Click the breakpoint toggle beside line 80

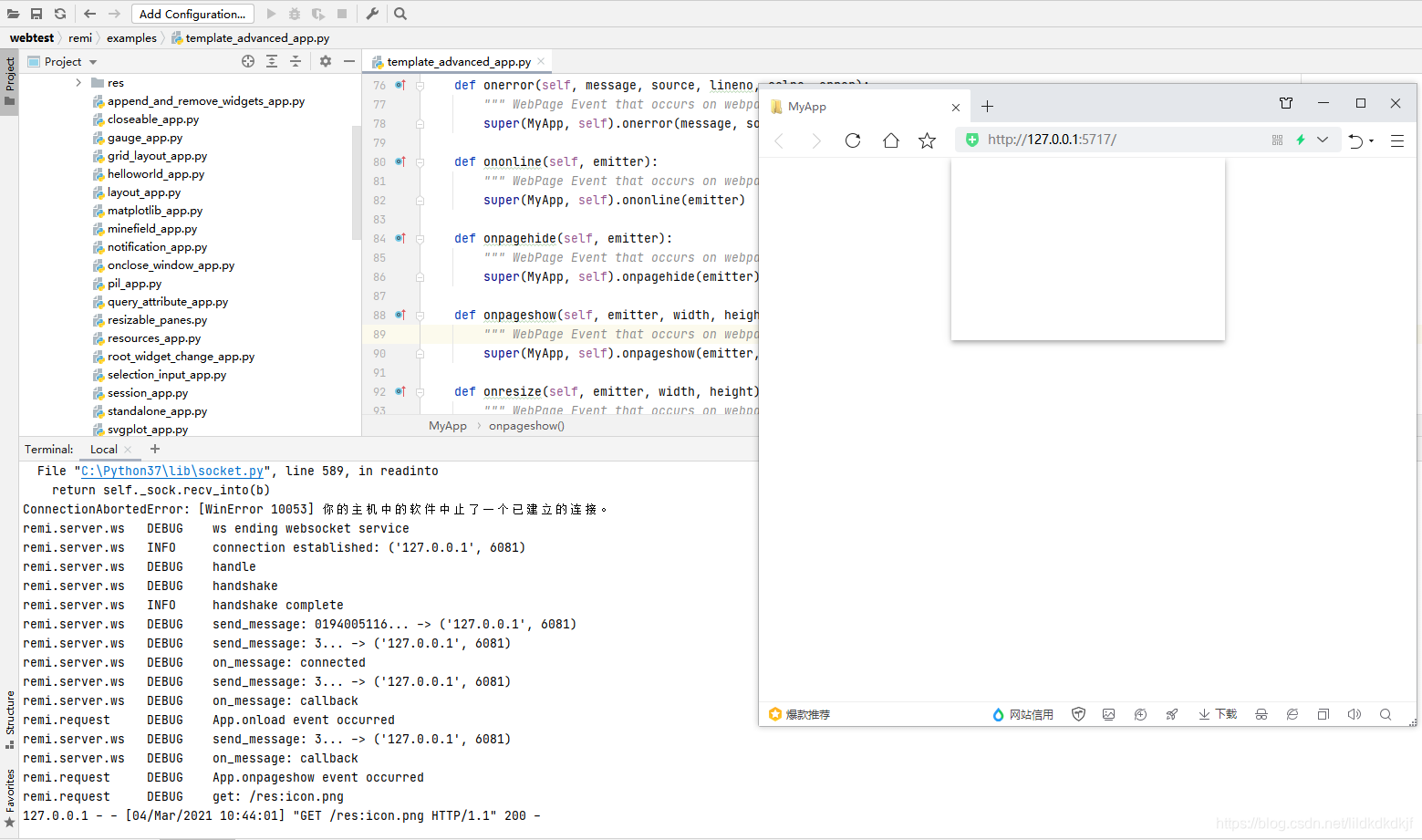400,161
